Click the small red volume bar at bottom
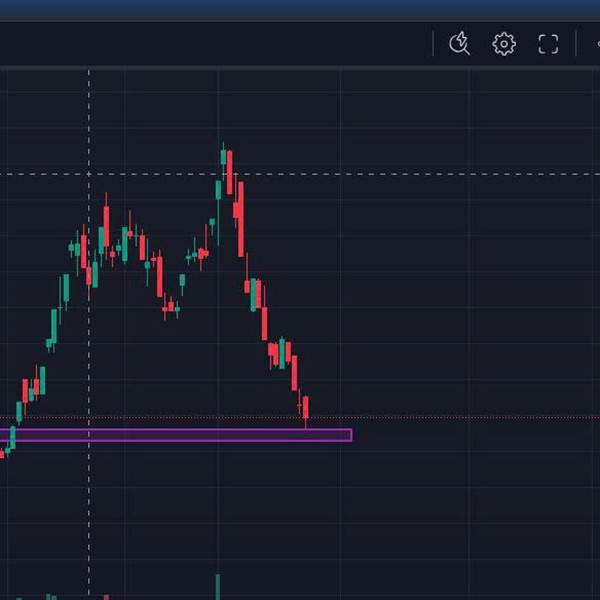Screen dimensions: 600x600 (x=106, y=597)
